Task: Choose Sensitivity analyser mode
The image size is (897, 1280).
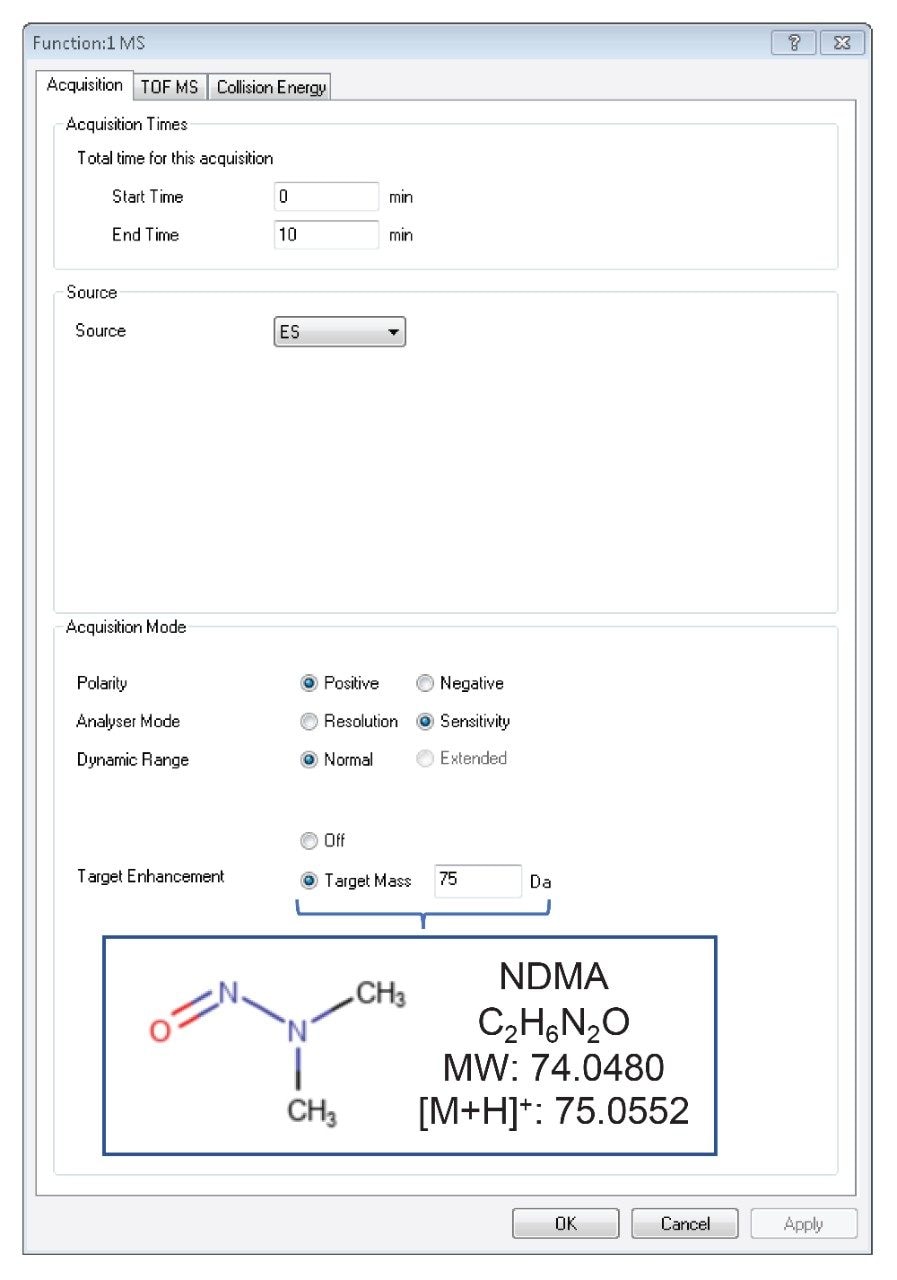Action: [425, 722]
